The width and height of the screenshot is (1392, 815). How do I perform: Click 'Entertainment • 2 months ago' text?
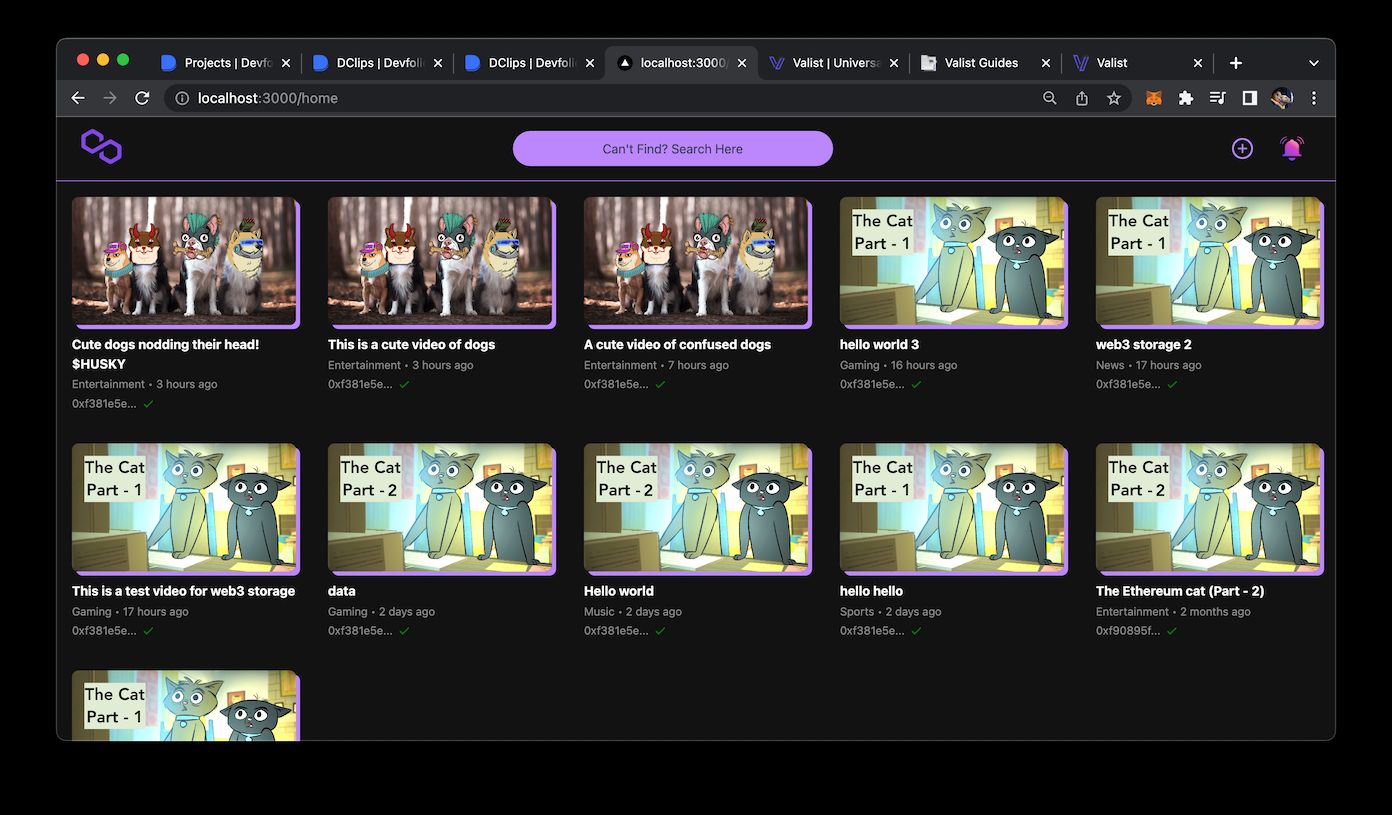tap(1173, 611)
